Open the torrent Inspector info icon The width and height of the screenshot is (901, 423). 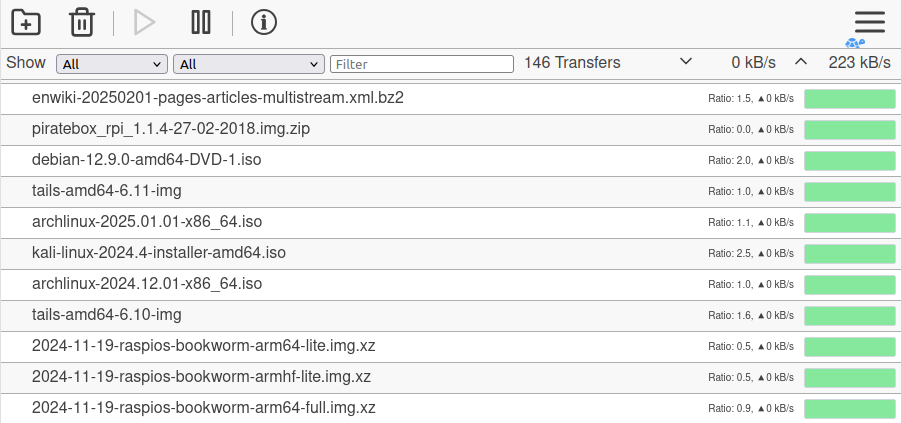pyautogui.click(x=264, y=22)
